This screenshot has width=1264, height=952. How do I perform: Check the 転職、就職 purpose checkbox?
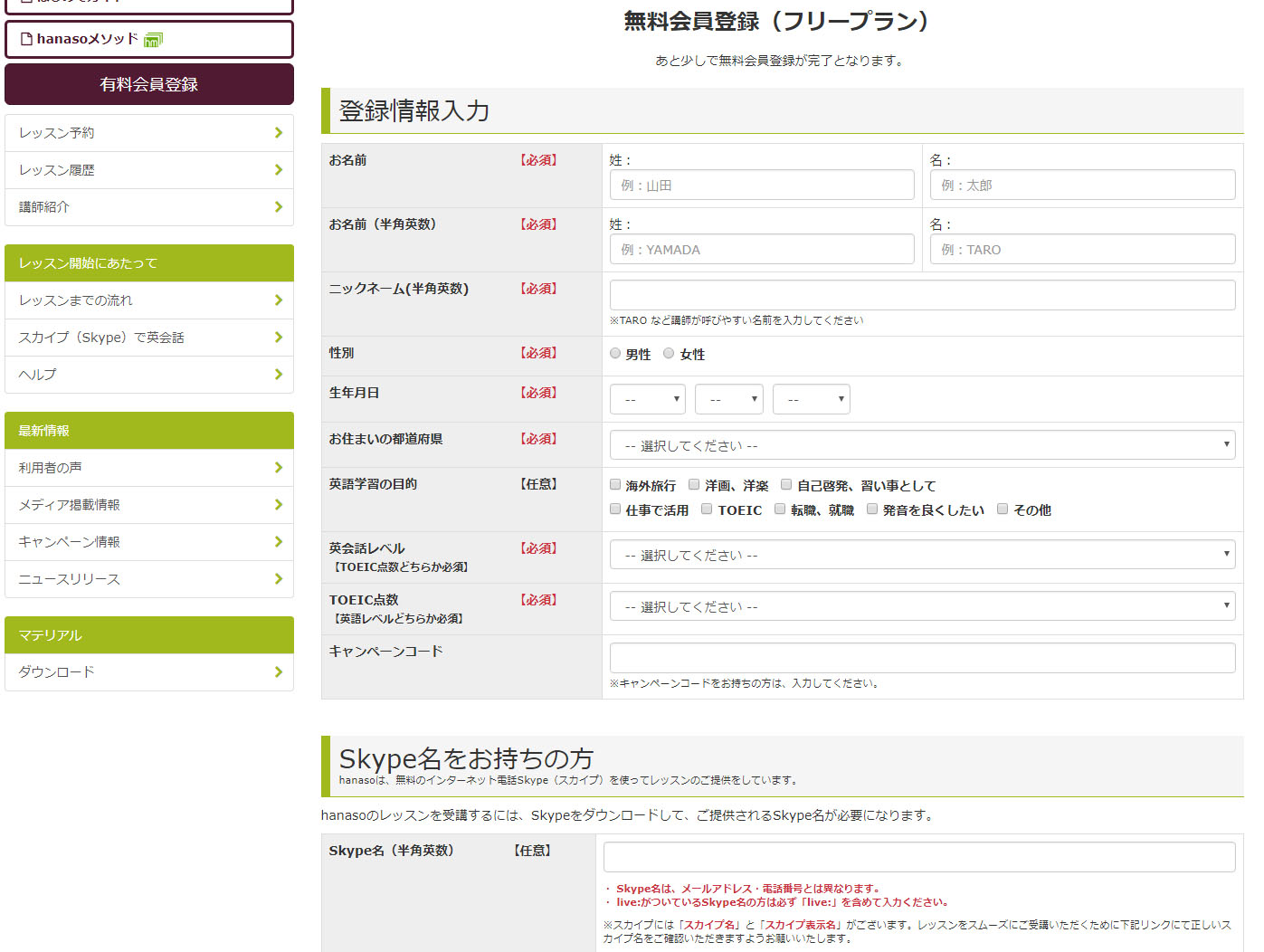pyautogui.click(x=780, y=509)
